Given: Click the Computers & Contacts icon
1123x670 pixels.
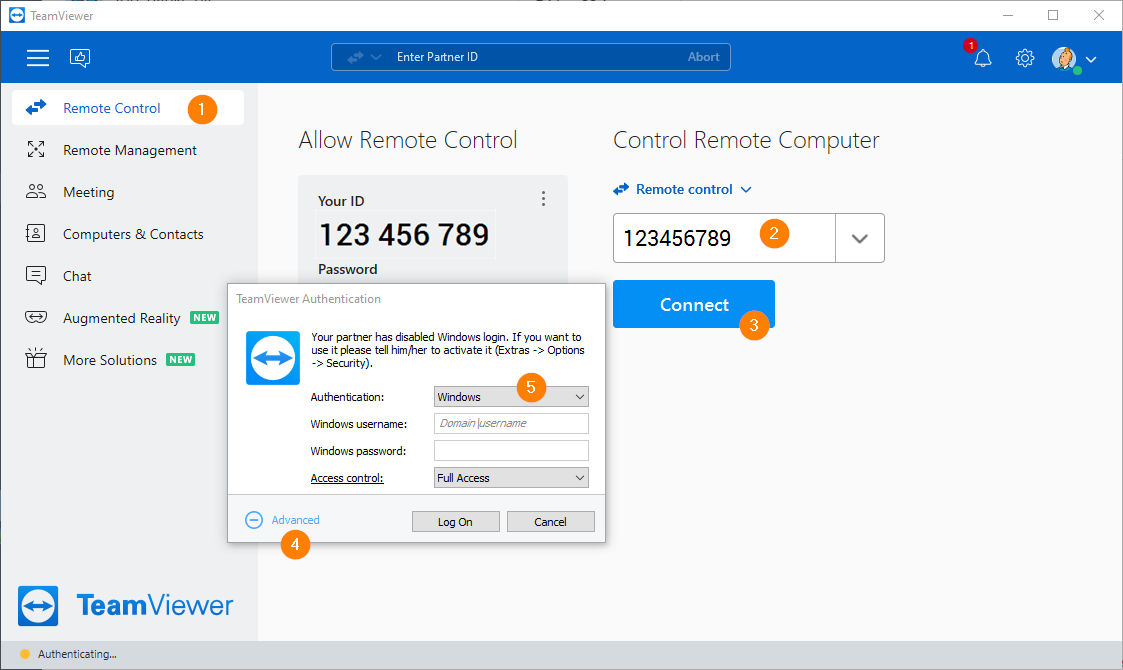Looking at the screenshot, I should [36, 234].
